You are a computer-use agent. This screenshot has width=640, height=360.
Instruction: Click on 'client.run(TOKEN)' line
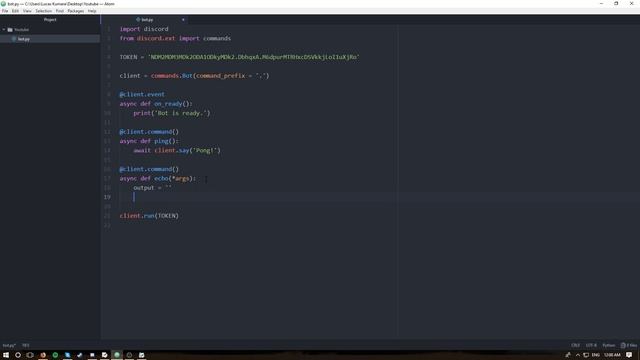149,216
